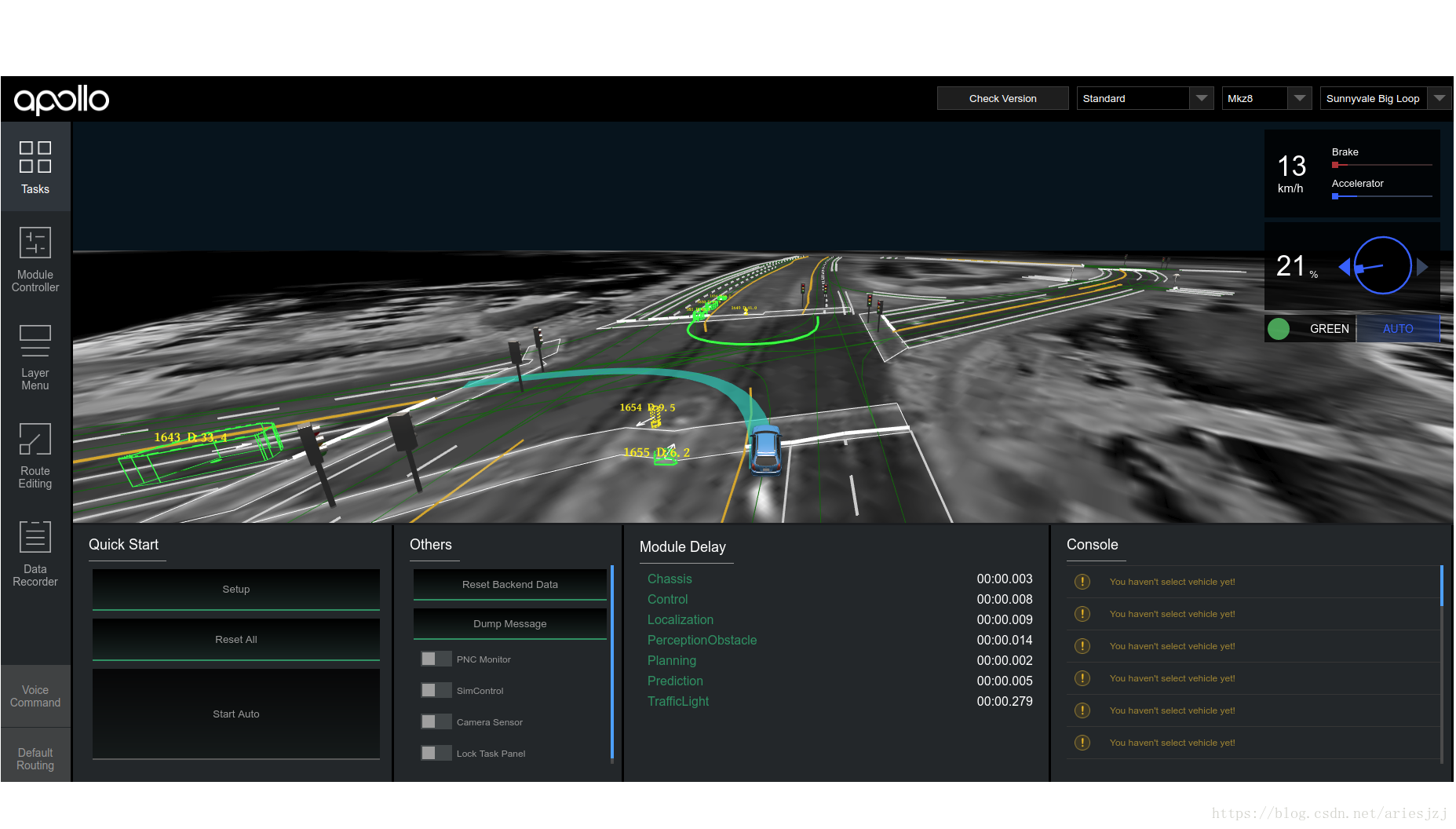Click the Localization module delay row

[x=840, y=620]
